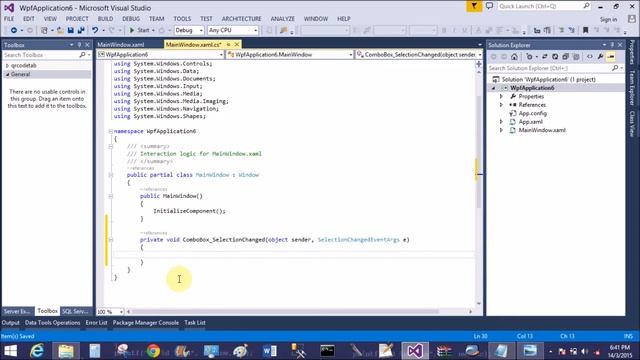640x360 pixels.
Task: Click the Save All icon
Action: pyautogui.click(x=81, y=30)
